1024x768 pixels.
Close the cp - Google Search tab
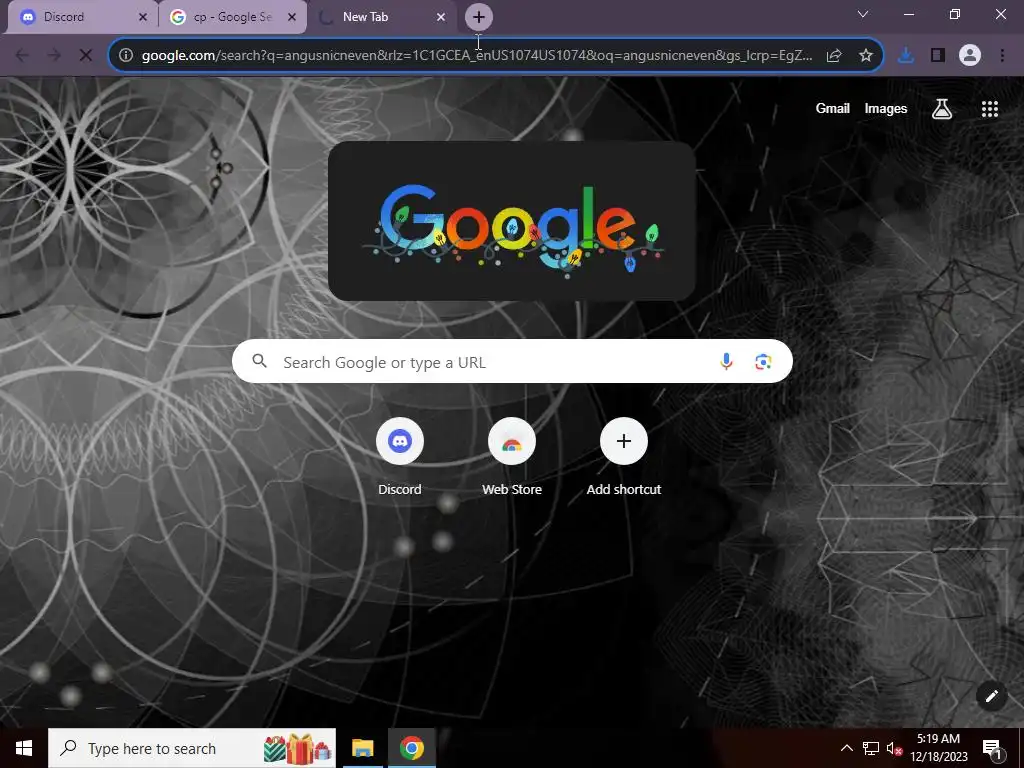click(292, 17)
